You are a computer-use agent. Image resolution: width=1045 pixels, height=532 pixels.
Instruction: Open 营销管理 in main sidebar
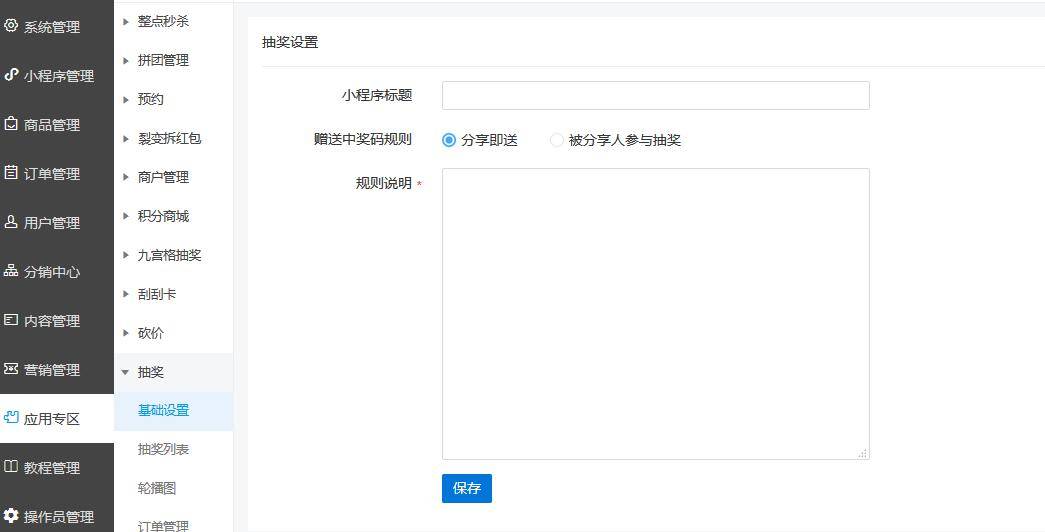coord(57,369)
